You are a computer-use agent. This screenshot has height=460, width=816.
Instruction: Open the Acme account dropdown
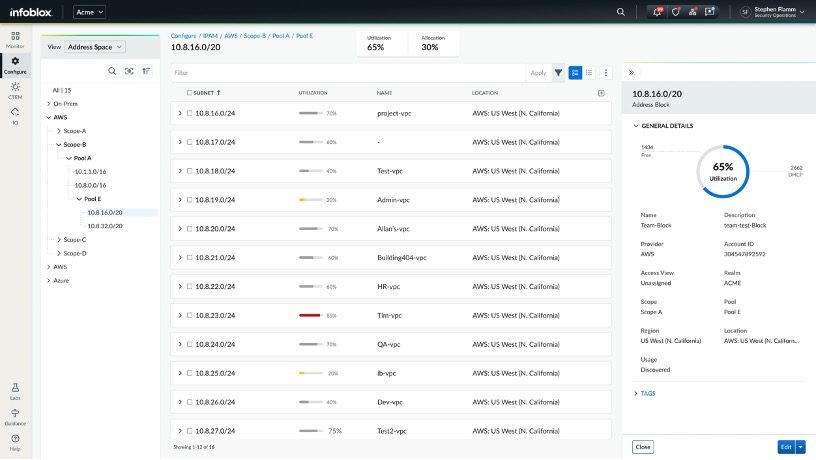[x=90, y=12]
